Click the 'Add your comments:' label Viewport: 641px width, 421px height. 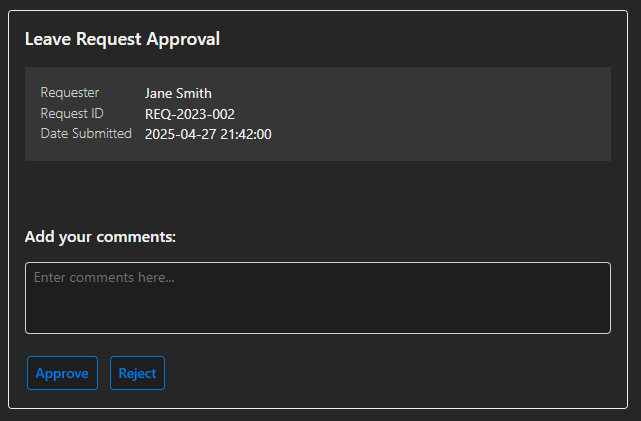coord(100,237)
